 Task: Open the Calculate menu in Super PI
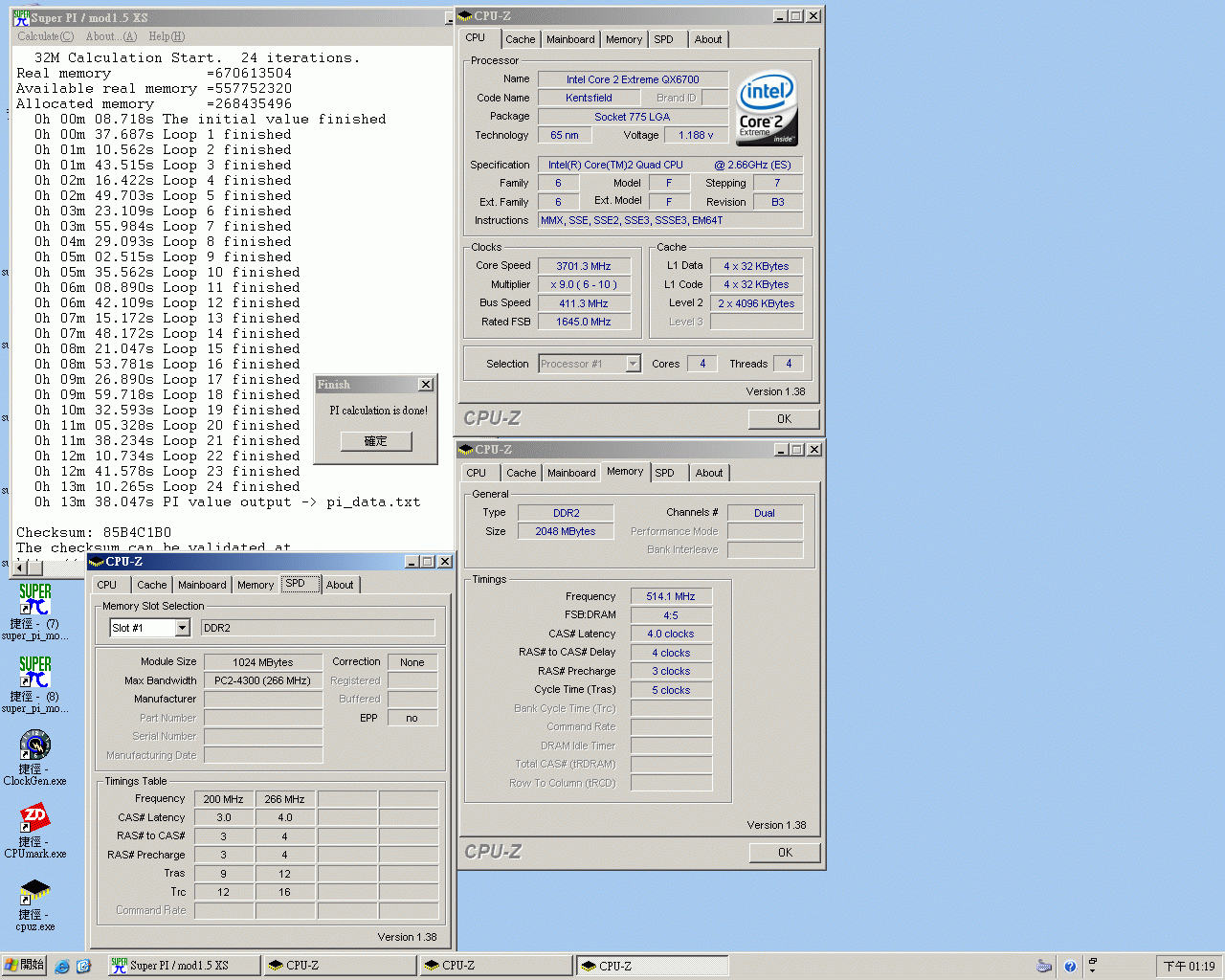coord(45,36)
